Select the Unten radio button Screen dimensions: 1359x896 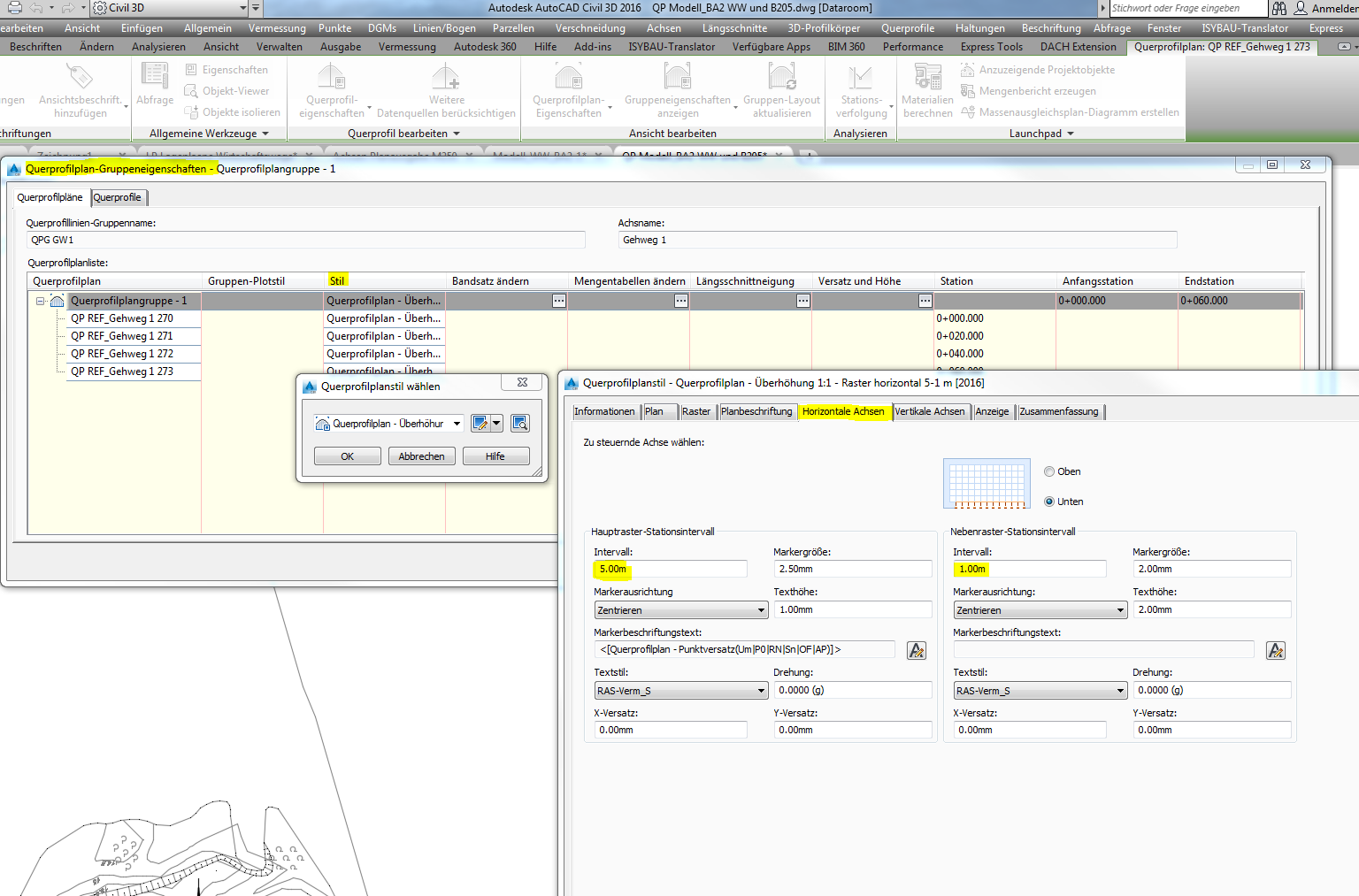(x=1049, y=502)
